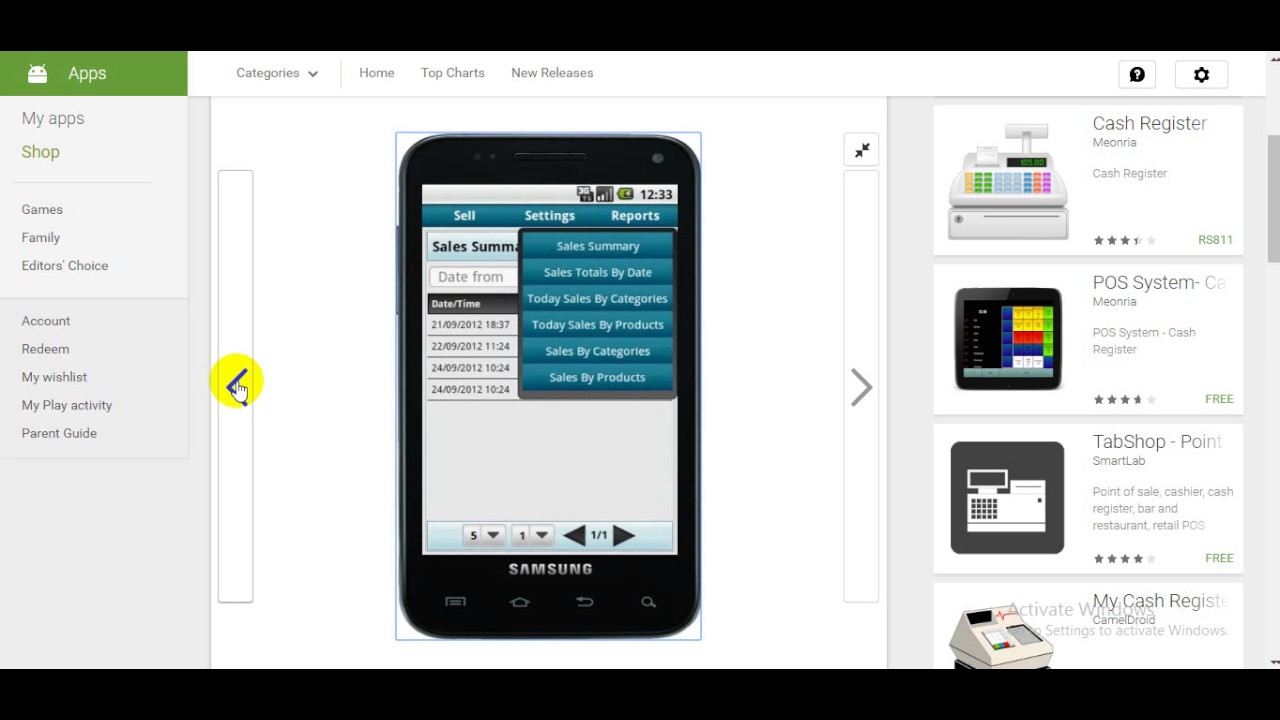The width and height of the screenshot is (1280, 720).
Task: Expand the Categories dropdown
Action: (277, 73)
